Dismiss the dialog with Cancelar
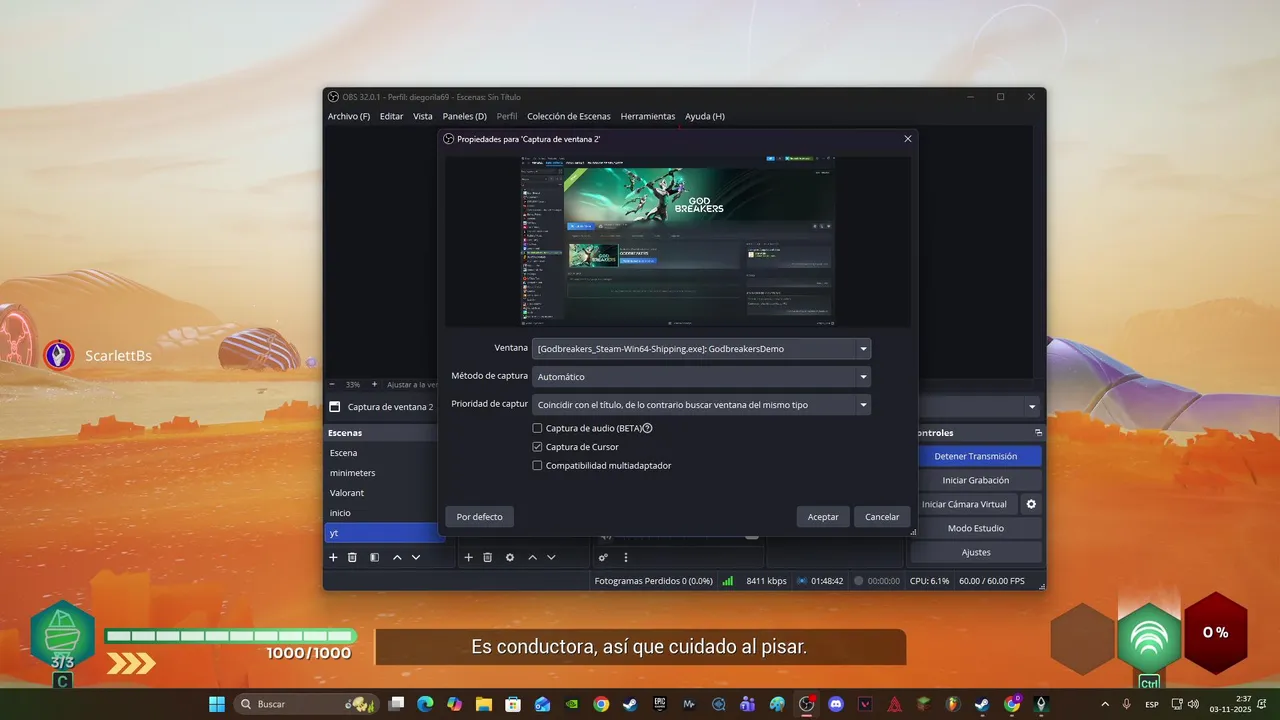The height and width of the screenshot is (720, 1280). (882, 517)
